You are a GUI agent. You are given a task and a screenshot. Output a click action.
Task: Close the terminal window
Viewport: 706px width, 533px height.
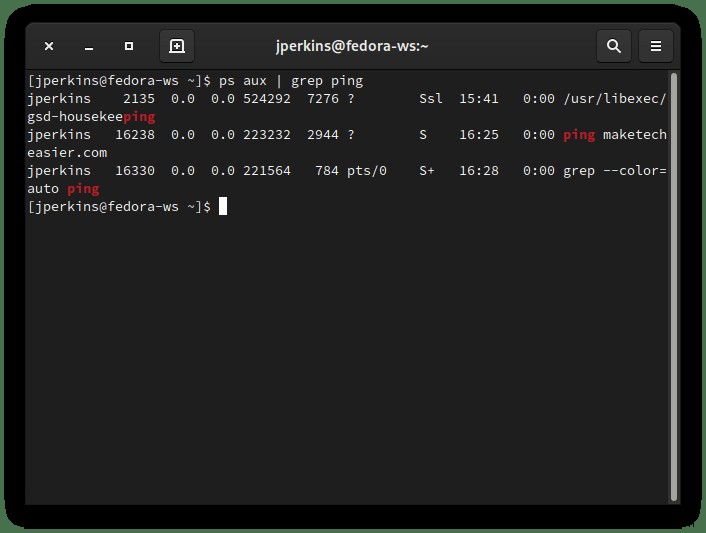[49, 46]
